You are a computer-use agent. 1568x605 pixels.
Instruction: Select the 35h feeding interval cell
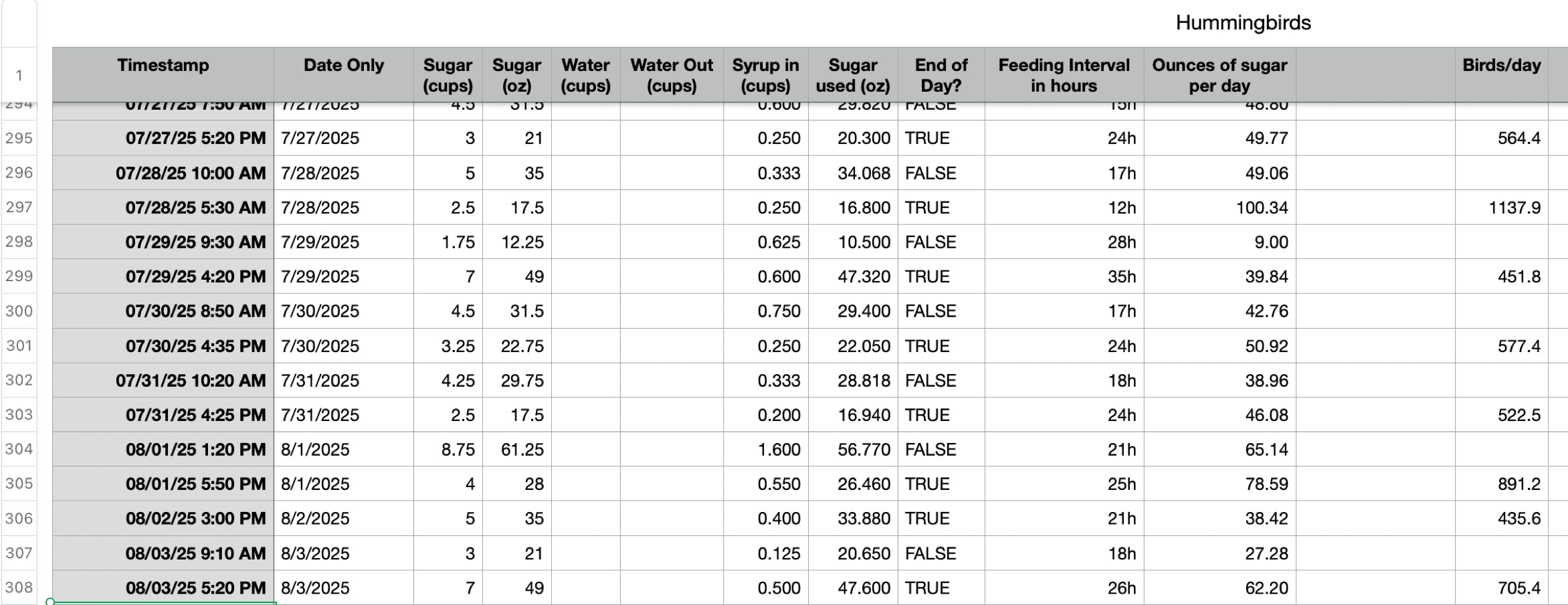click(1064, 276)
